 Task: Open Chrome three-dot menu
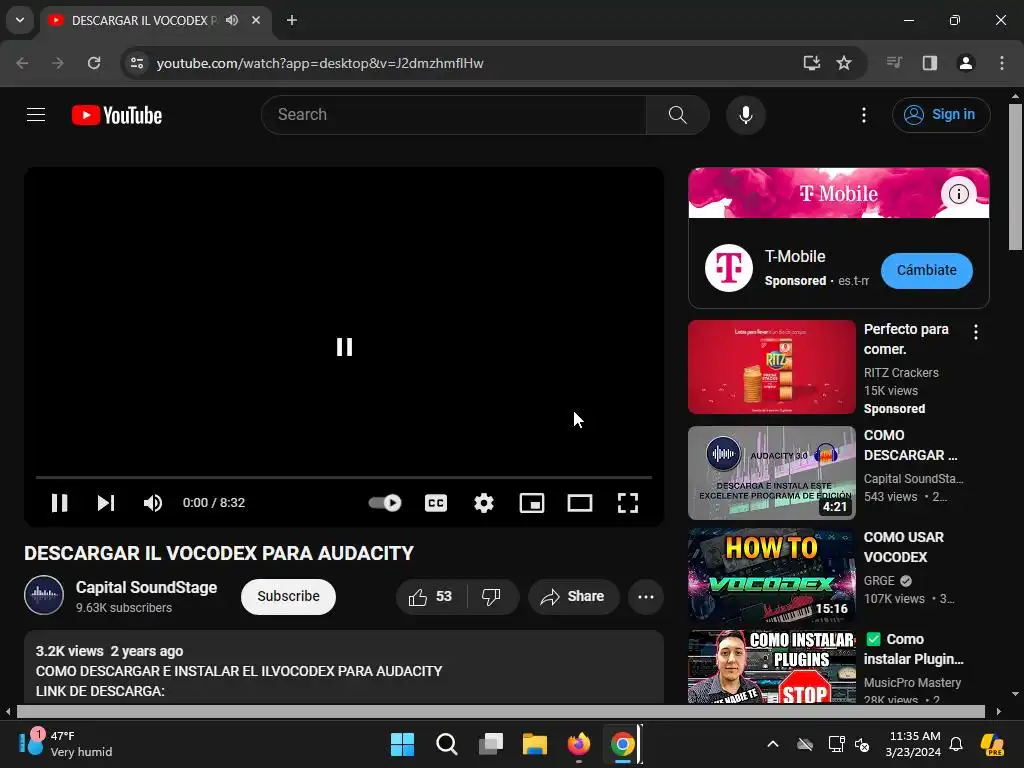coord(1002,63)
